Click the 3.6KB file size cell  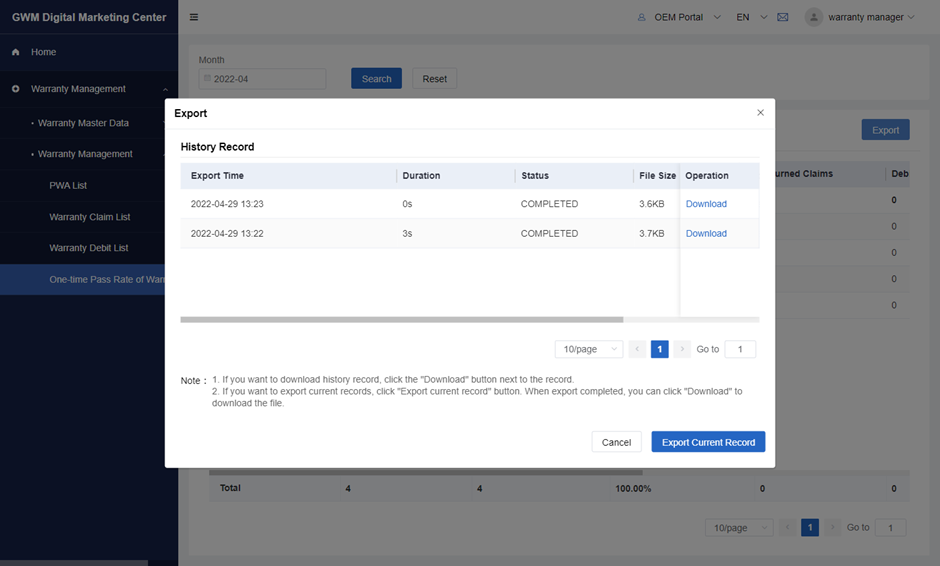click(652, 204)
